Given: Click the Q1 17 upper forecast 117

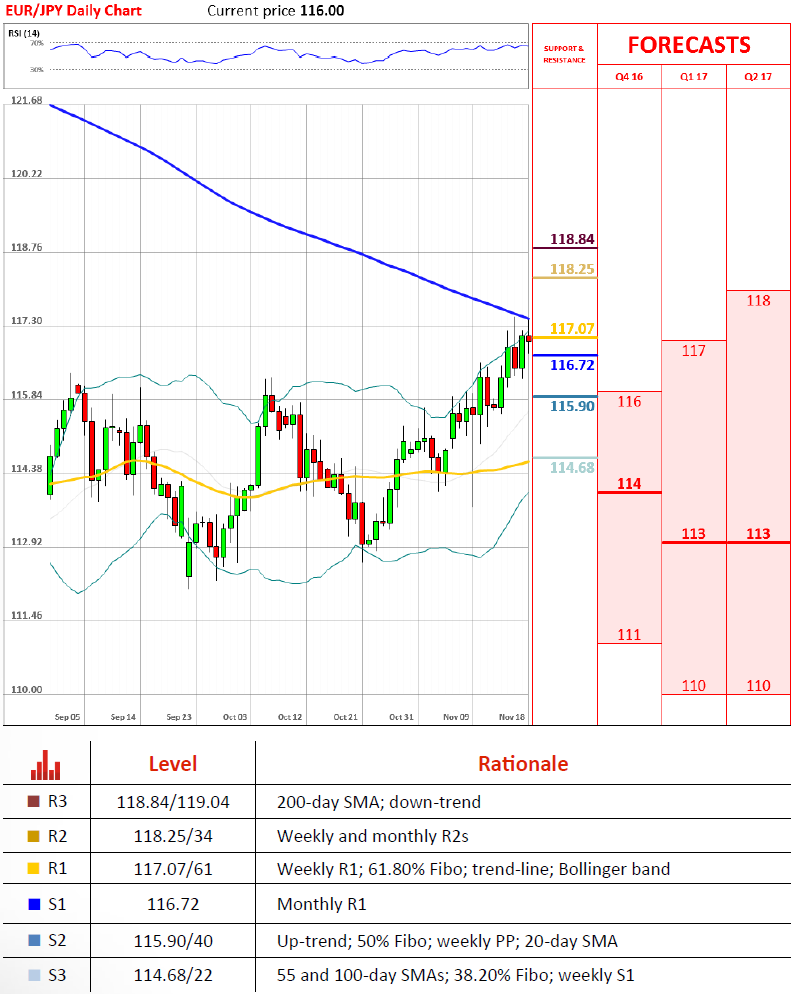Looking at the screenshot, I should pos(694,351).
